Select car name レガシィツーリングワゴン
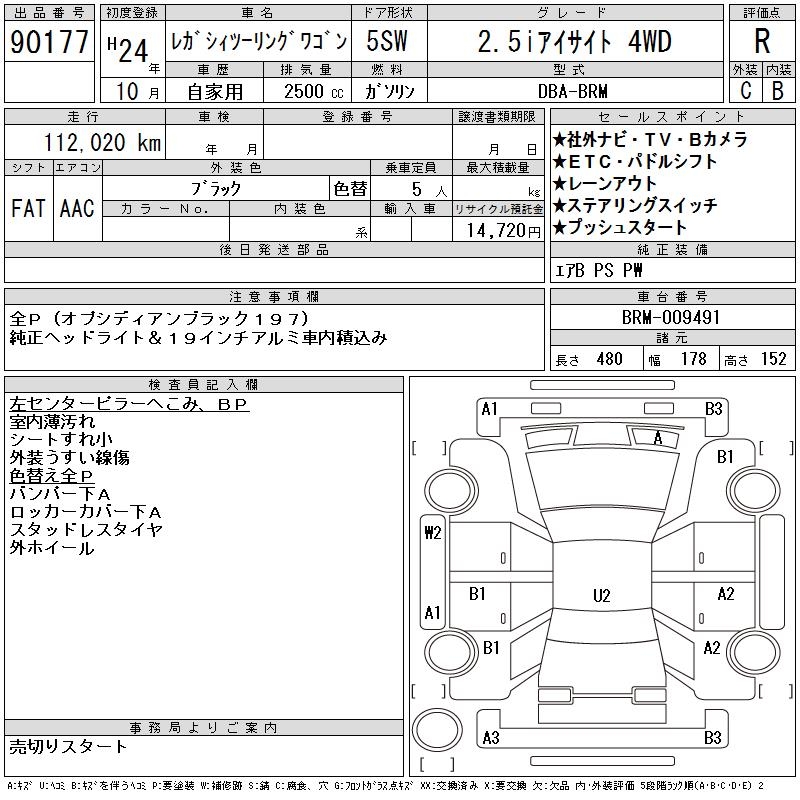The height and width of the screenshot is (800, 800). [x=259, y=41]
